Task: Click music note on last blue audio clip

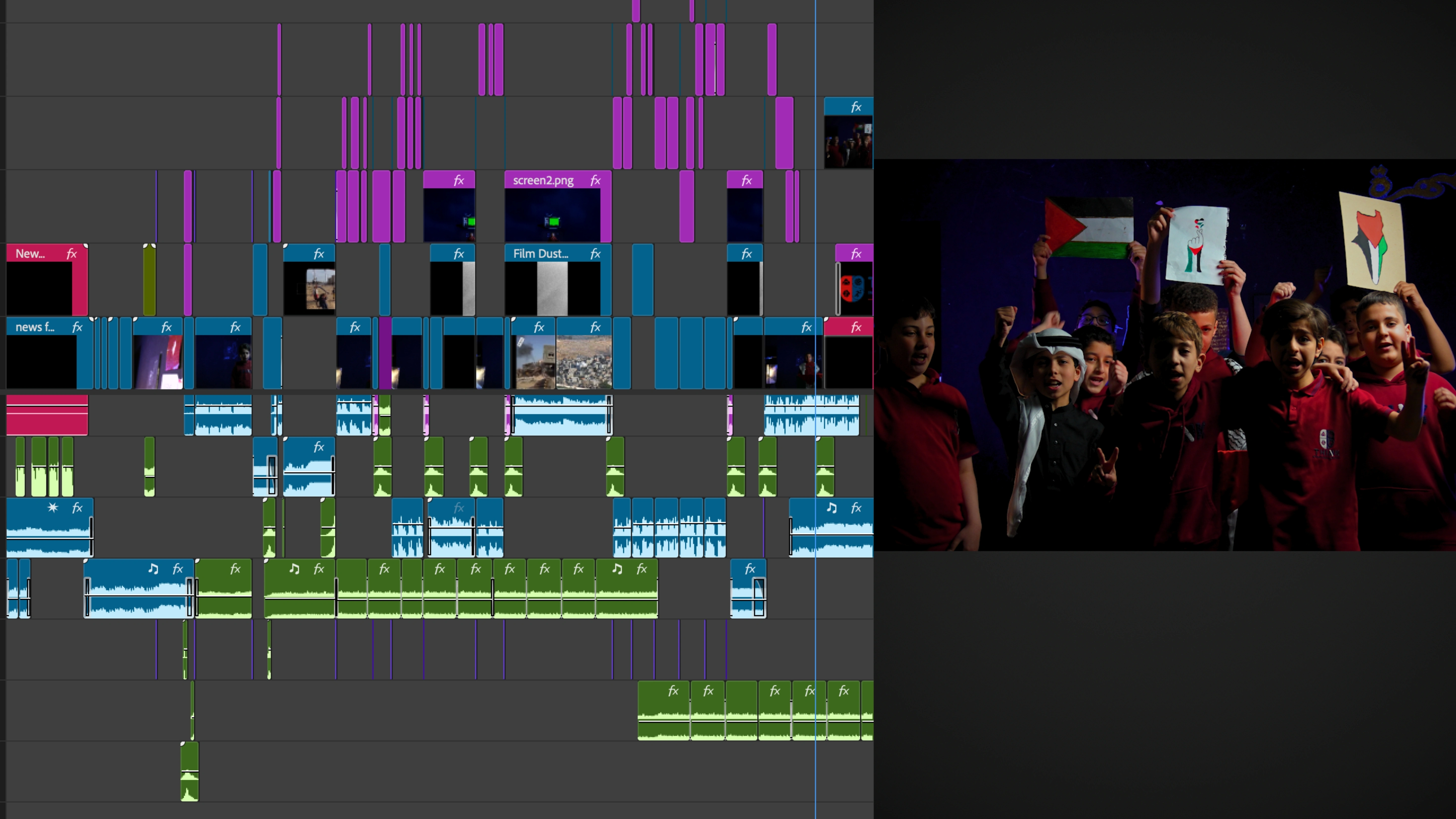Action: tap(831, 508)
